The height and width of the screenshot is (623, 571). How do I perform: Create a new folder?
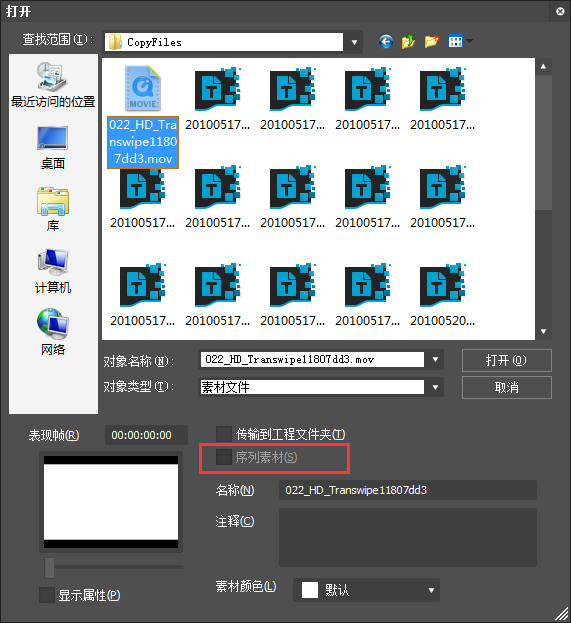[x=432, y=41]
